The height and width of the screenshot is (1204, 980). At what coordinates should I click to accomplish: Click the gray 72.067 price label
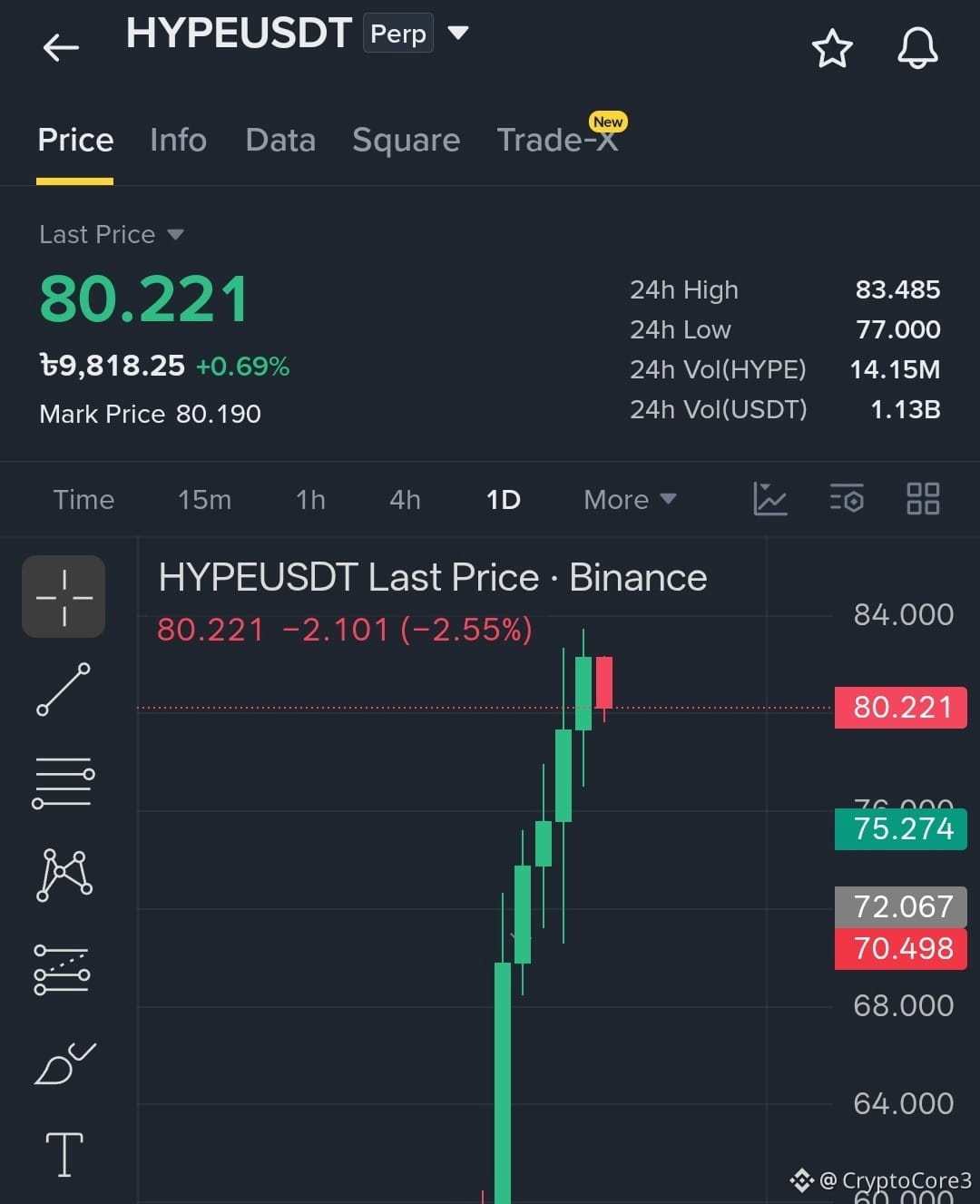coord(901,906)
